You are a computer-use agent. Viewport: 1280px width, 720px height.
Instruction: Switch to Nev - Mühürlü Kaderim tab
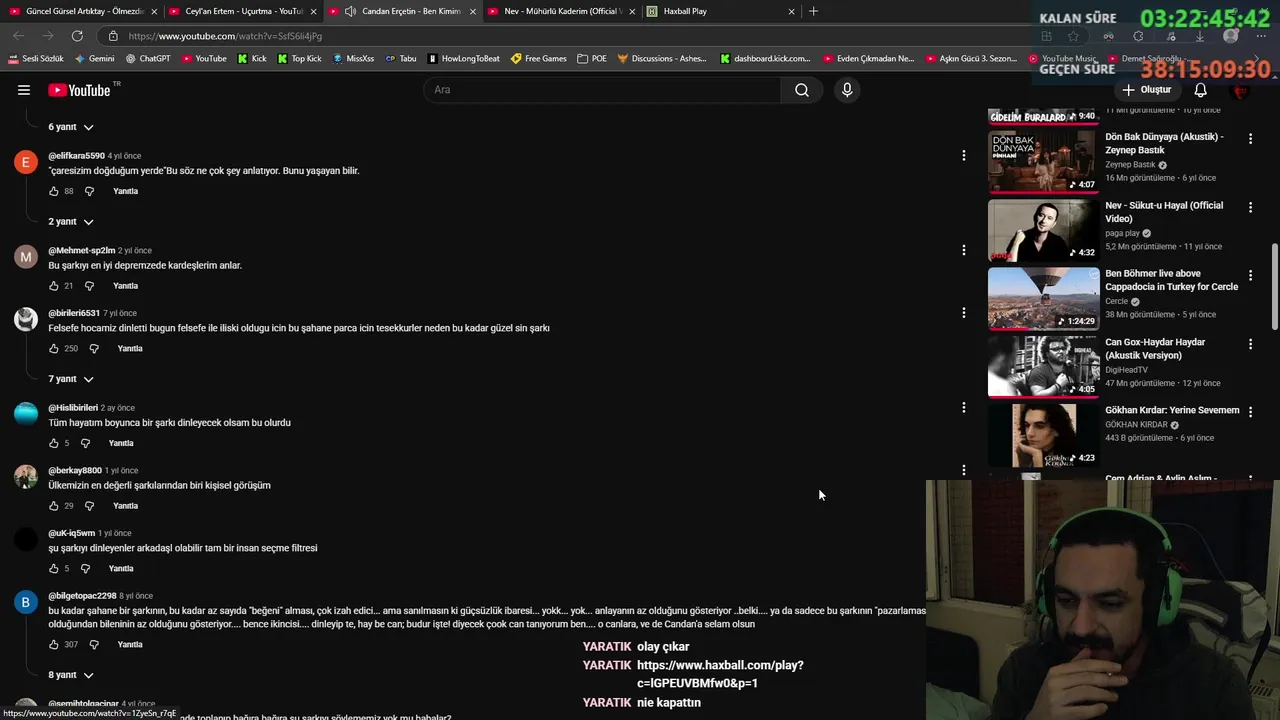(x=562, y=11)
